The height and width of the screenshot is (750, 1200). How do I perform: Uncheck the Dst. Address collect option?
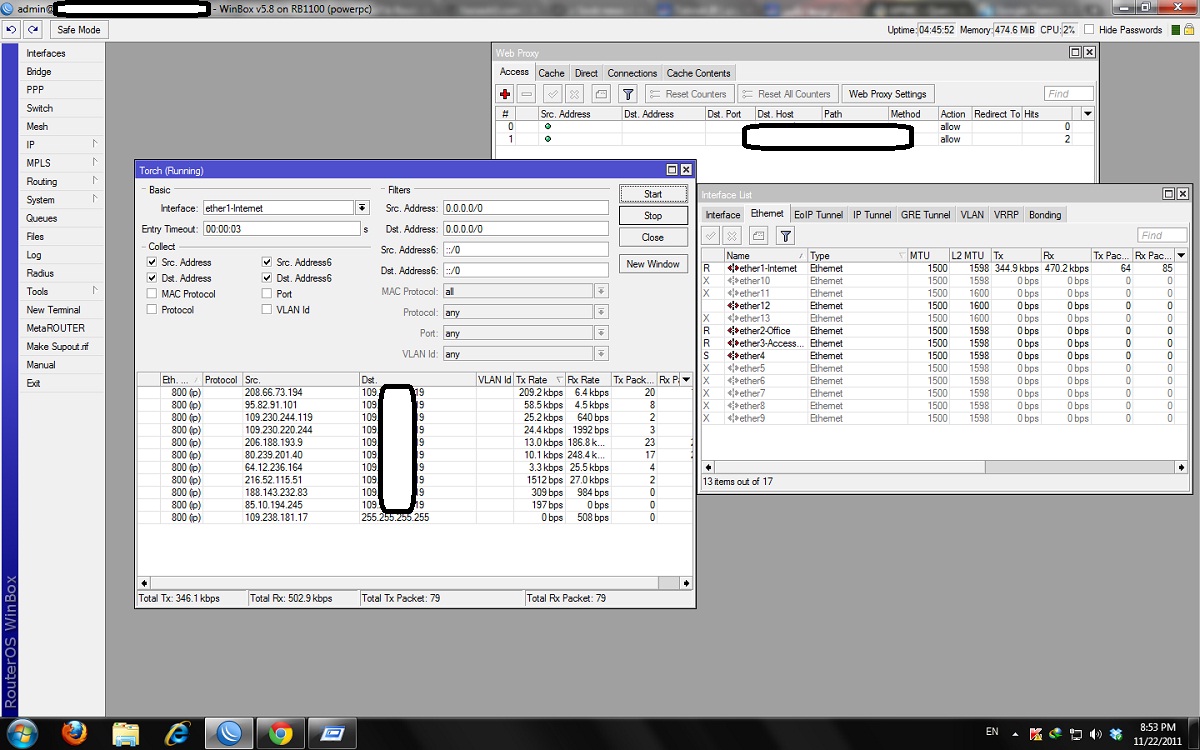click(152, 278)
